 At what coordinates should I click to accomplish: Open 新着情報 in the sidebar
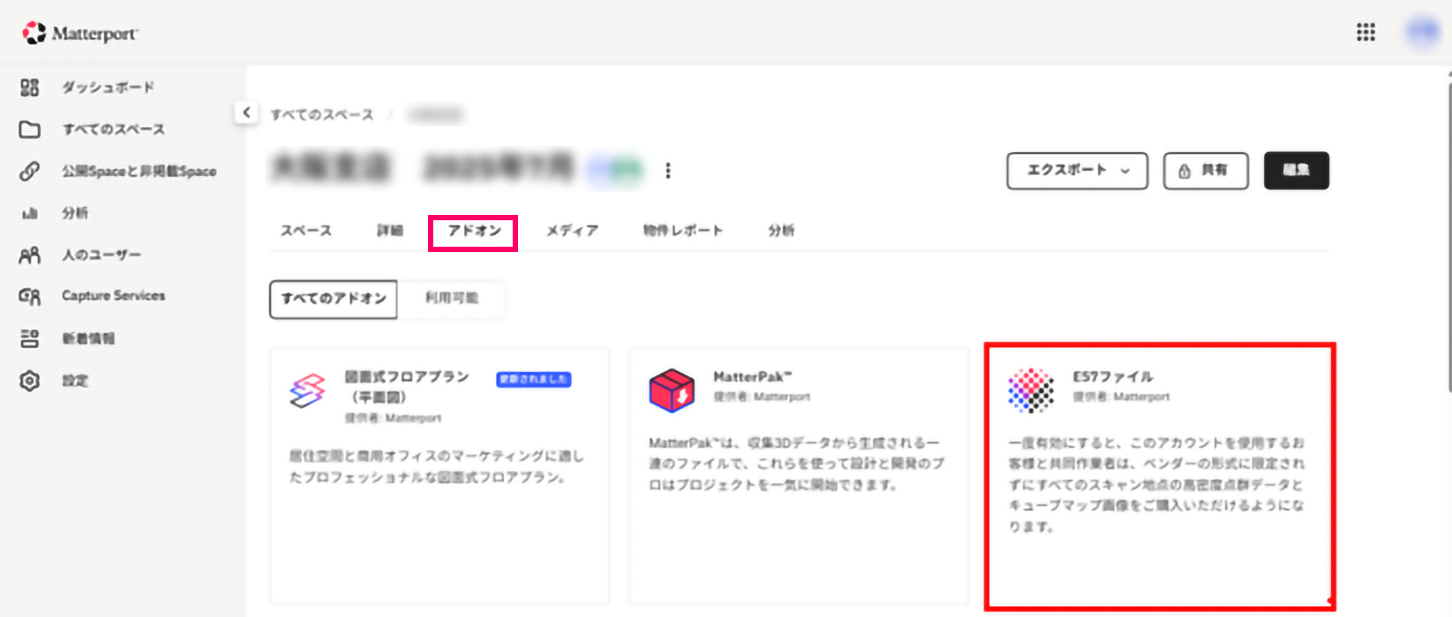(88, 338)
